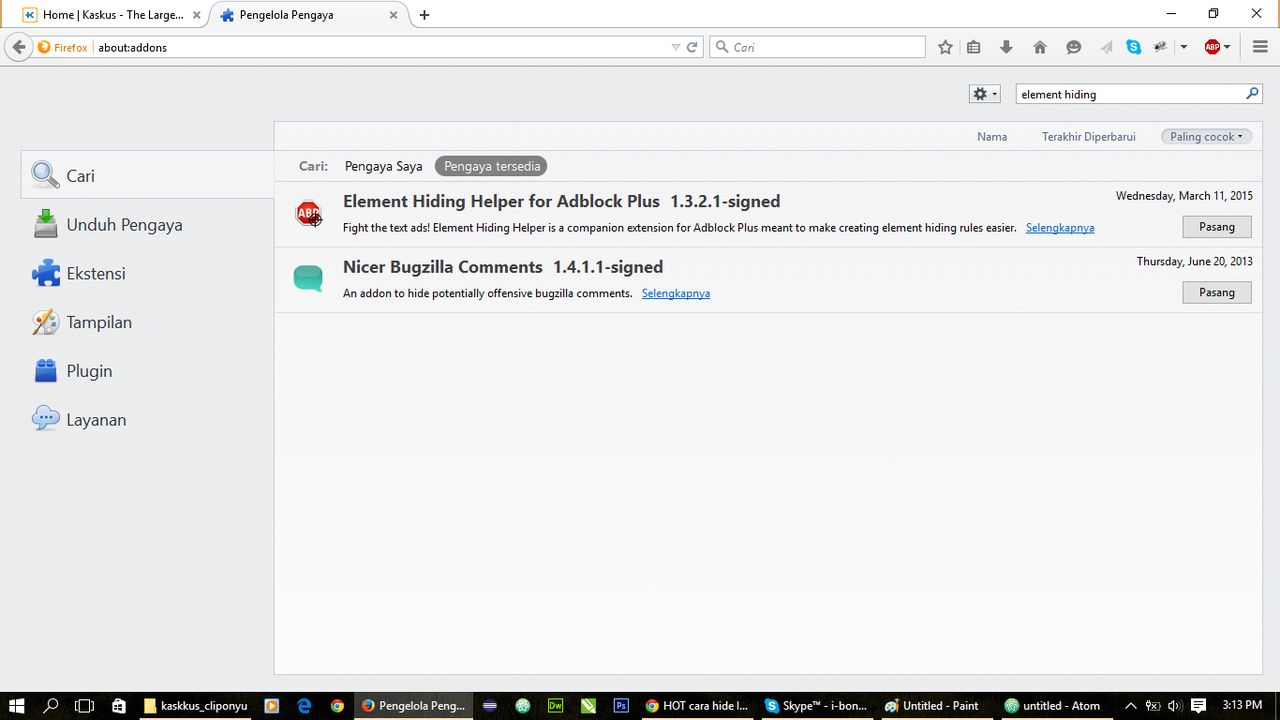Close the Pengelola Pengaya tab
The width and height of the screenshot is (1280, 720).
(x=394, y=15)
